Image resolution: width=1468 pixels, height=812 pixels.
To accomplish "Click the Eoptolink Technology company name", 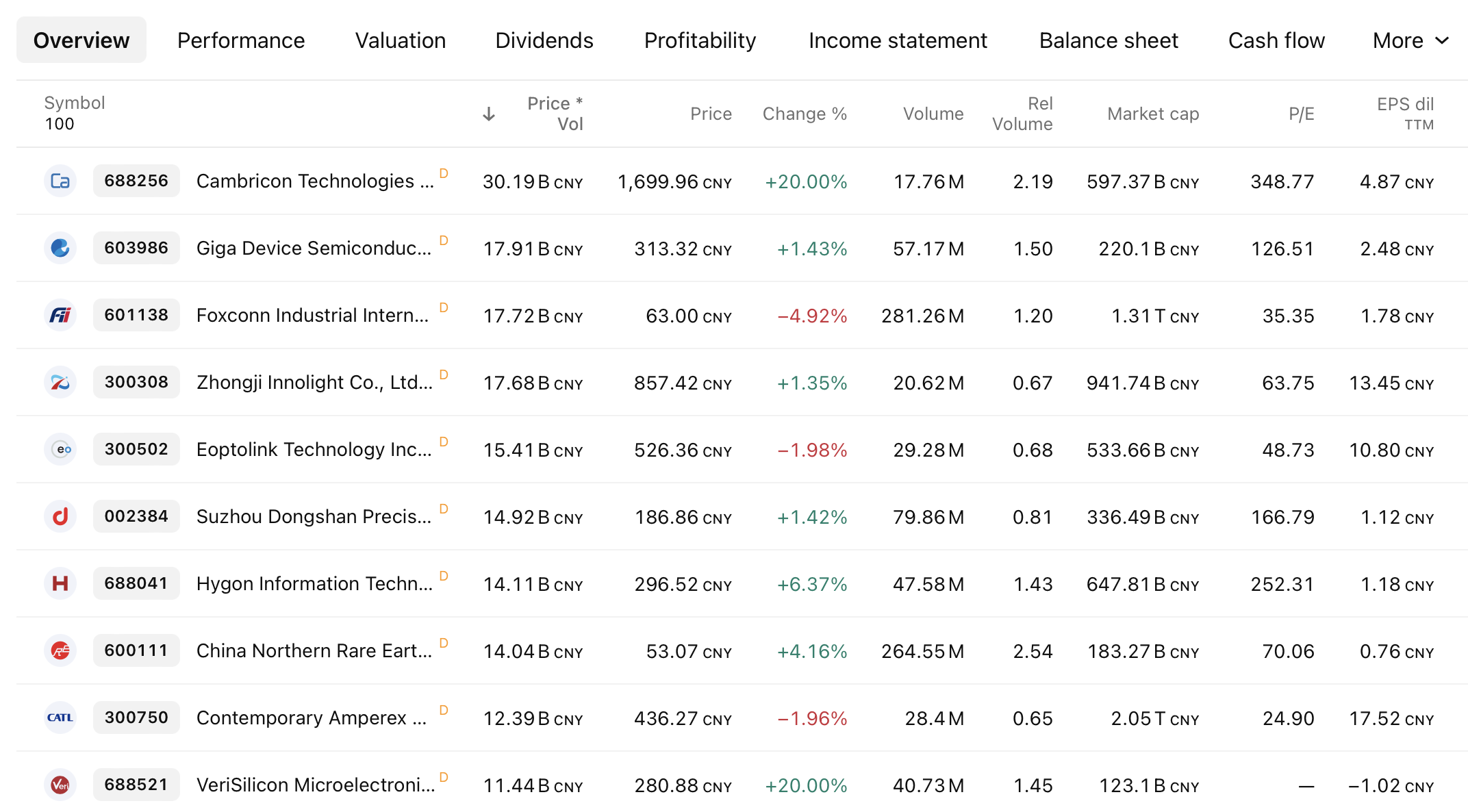I will (314, 449).
